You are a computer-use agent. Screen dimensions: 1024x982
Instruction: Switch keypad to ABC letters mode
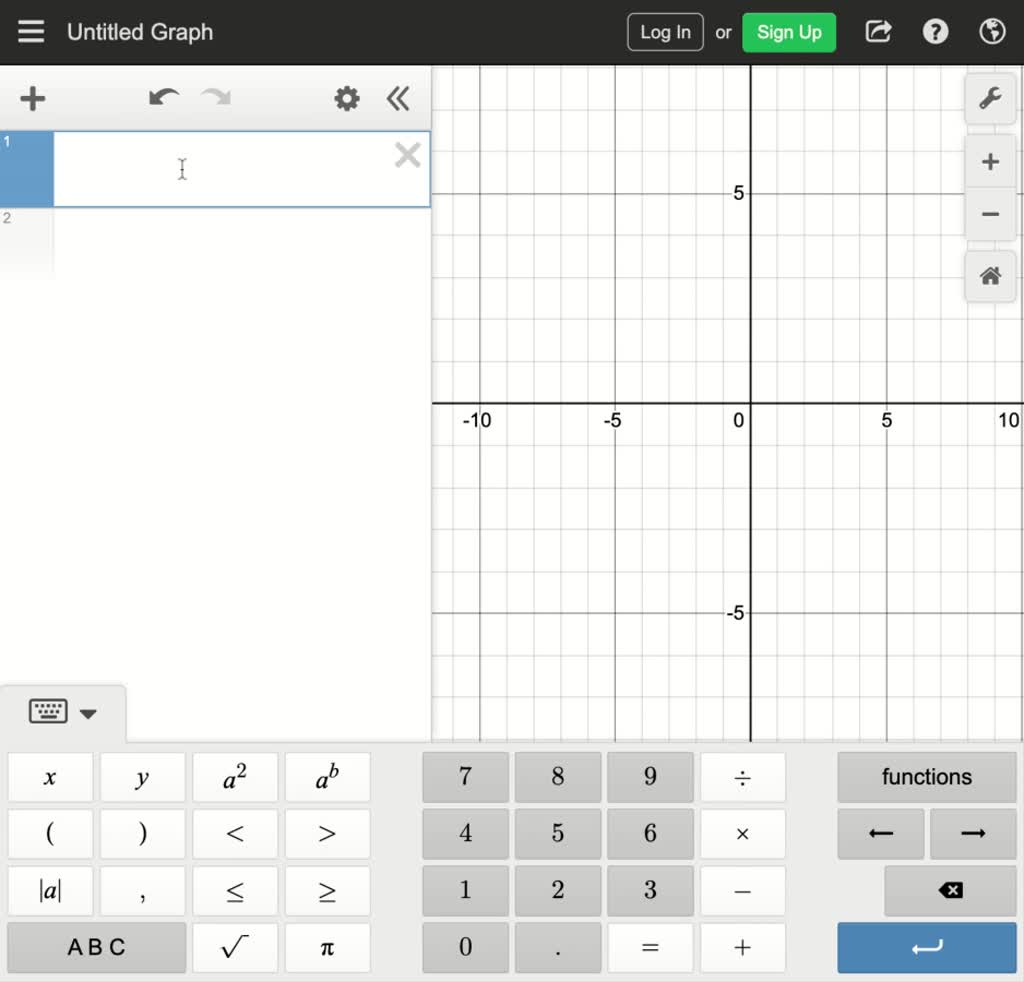pos(96,947)
